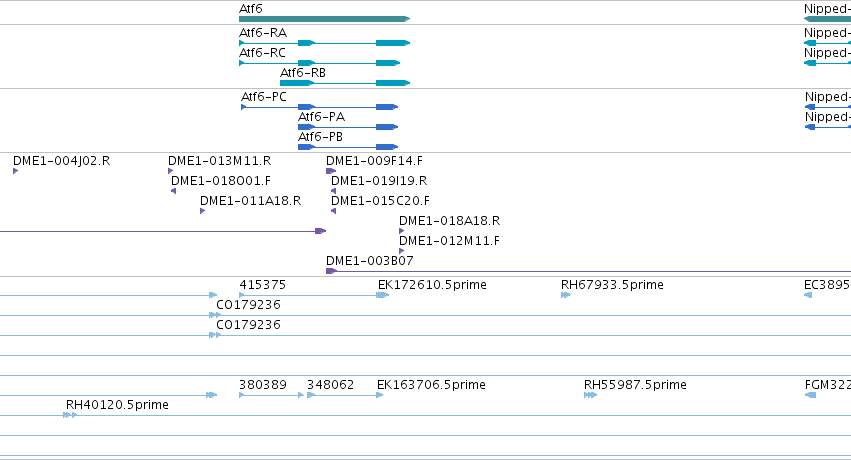Viewport: 851px width, 460px height.
Task: Click the DME1-018A18.R label
Action: [450, 221]
